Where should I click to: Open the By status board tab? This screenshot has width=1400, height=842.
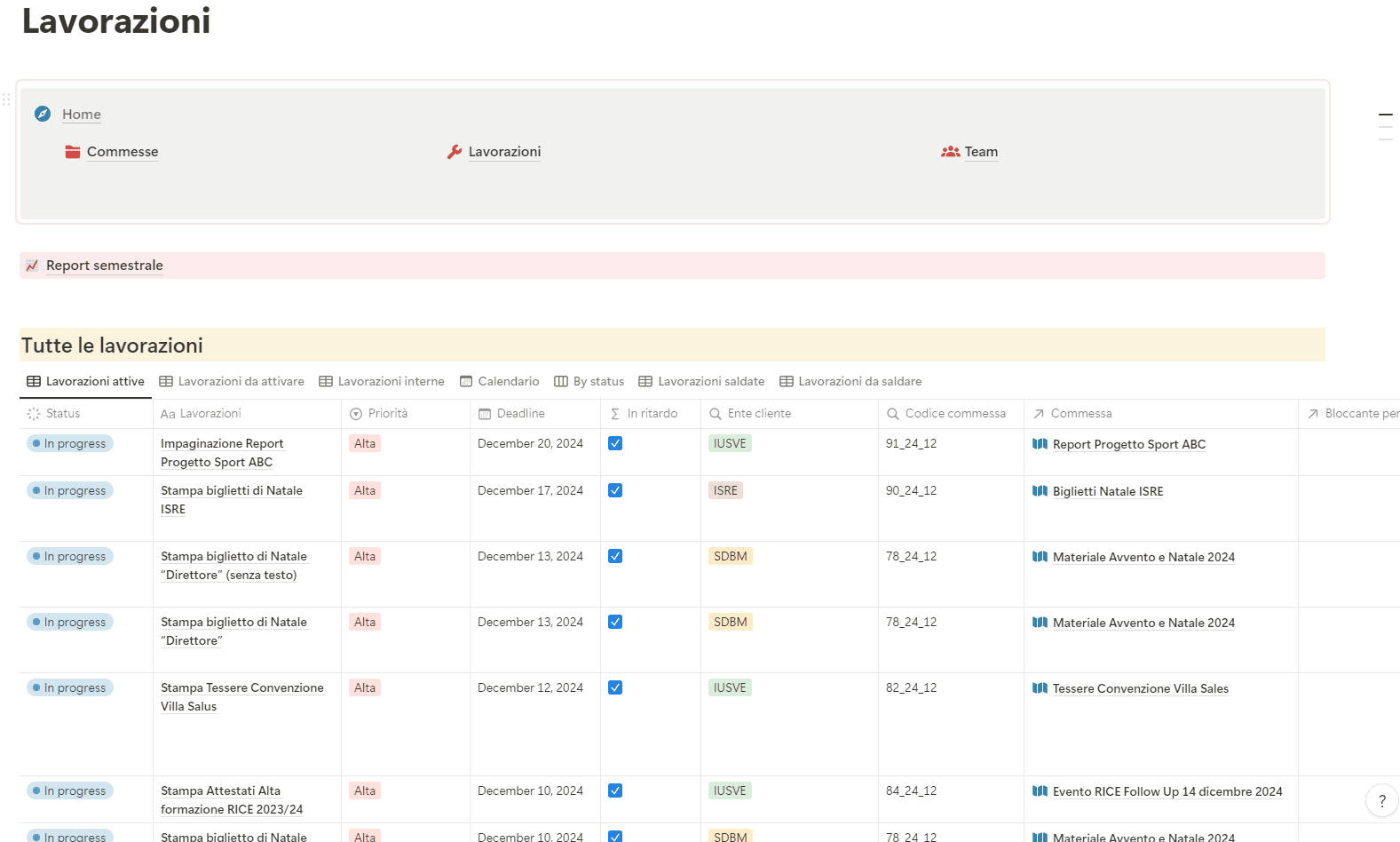pos(589,381)
